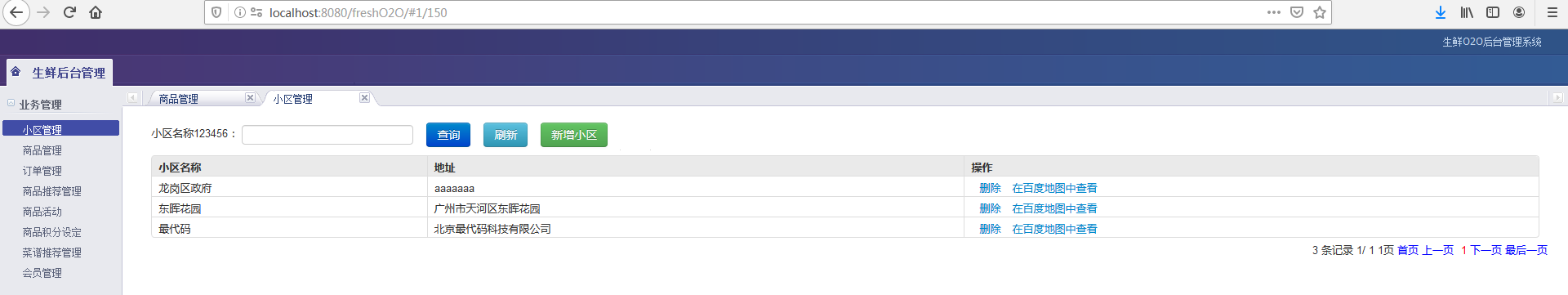Click the blue 查询 button

(448, 135)
